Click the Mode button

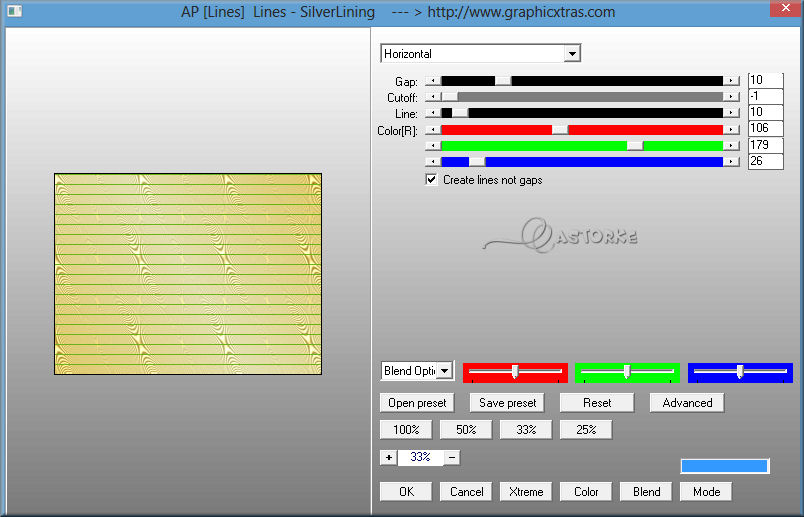706,491
